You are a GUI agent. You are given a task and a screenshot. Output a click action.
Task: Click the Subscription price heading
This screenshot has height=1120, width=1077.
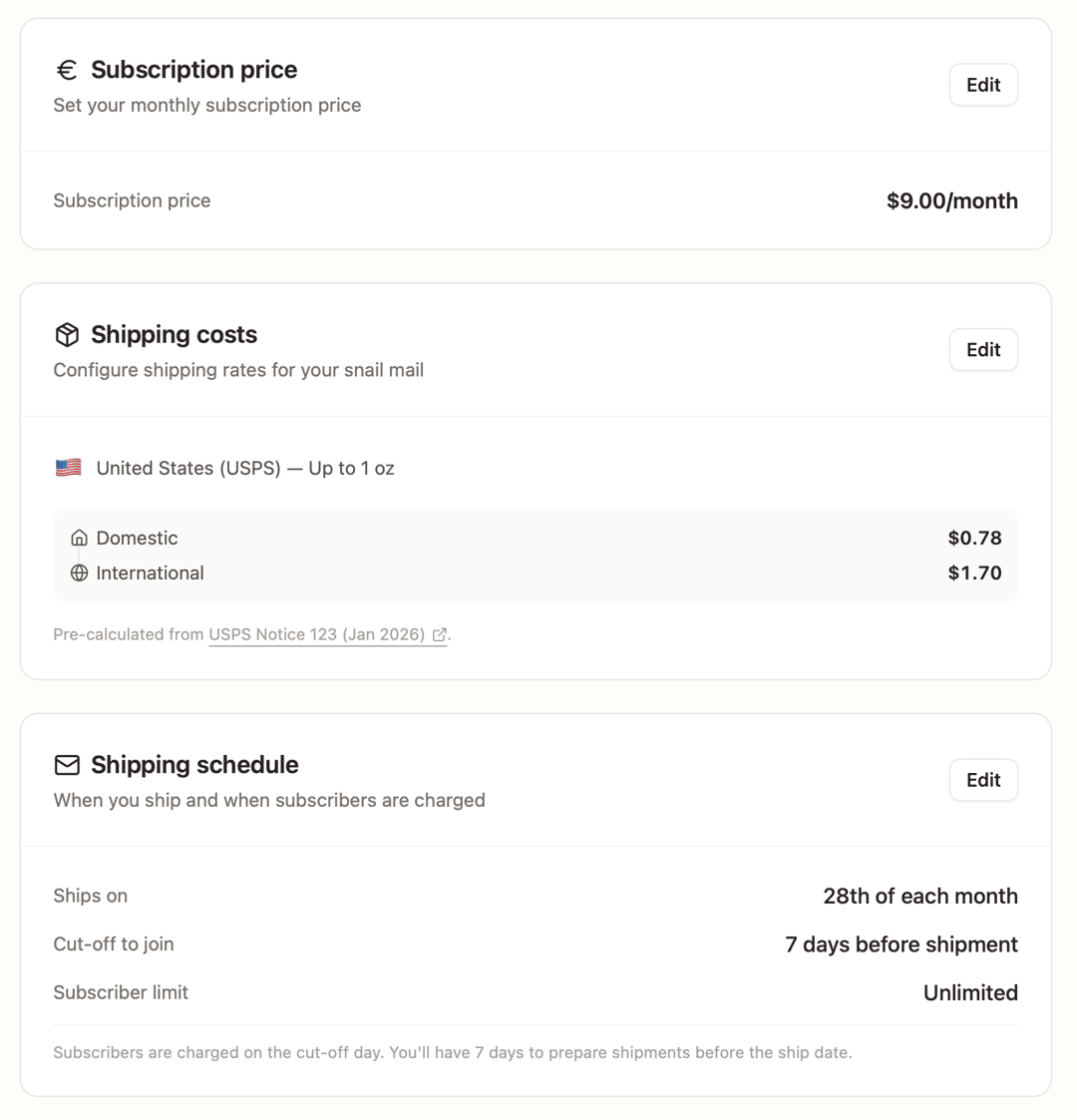click(194, 70)
